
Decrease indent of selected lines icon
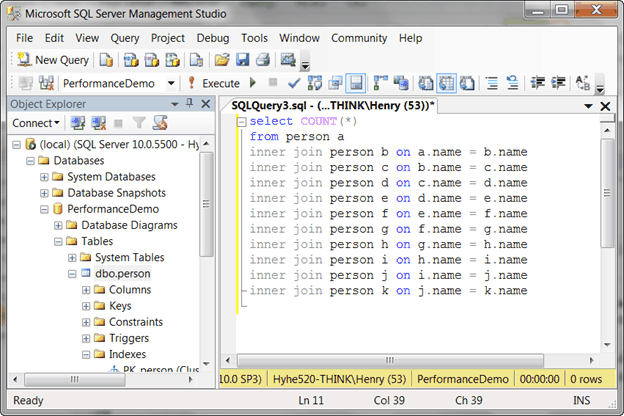coord(538,83)
